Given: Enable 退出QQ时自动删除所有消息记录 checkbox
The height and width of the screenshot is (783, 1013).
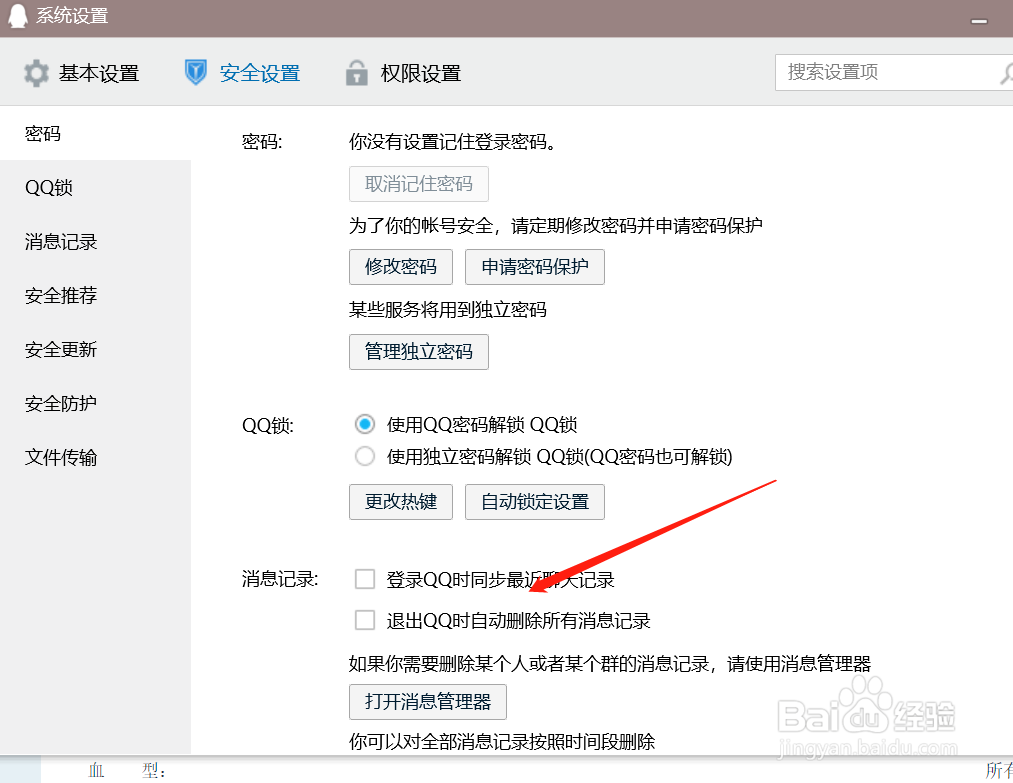Looking at the screenshot, I should (365, 620).
